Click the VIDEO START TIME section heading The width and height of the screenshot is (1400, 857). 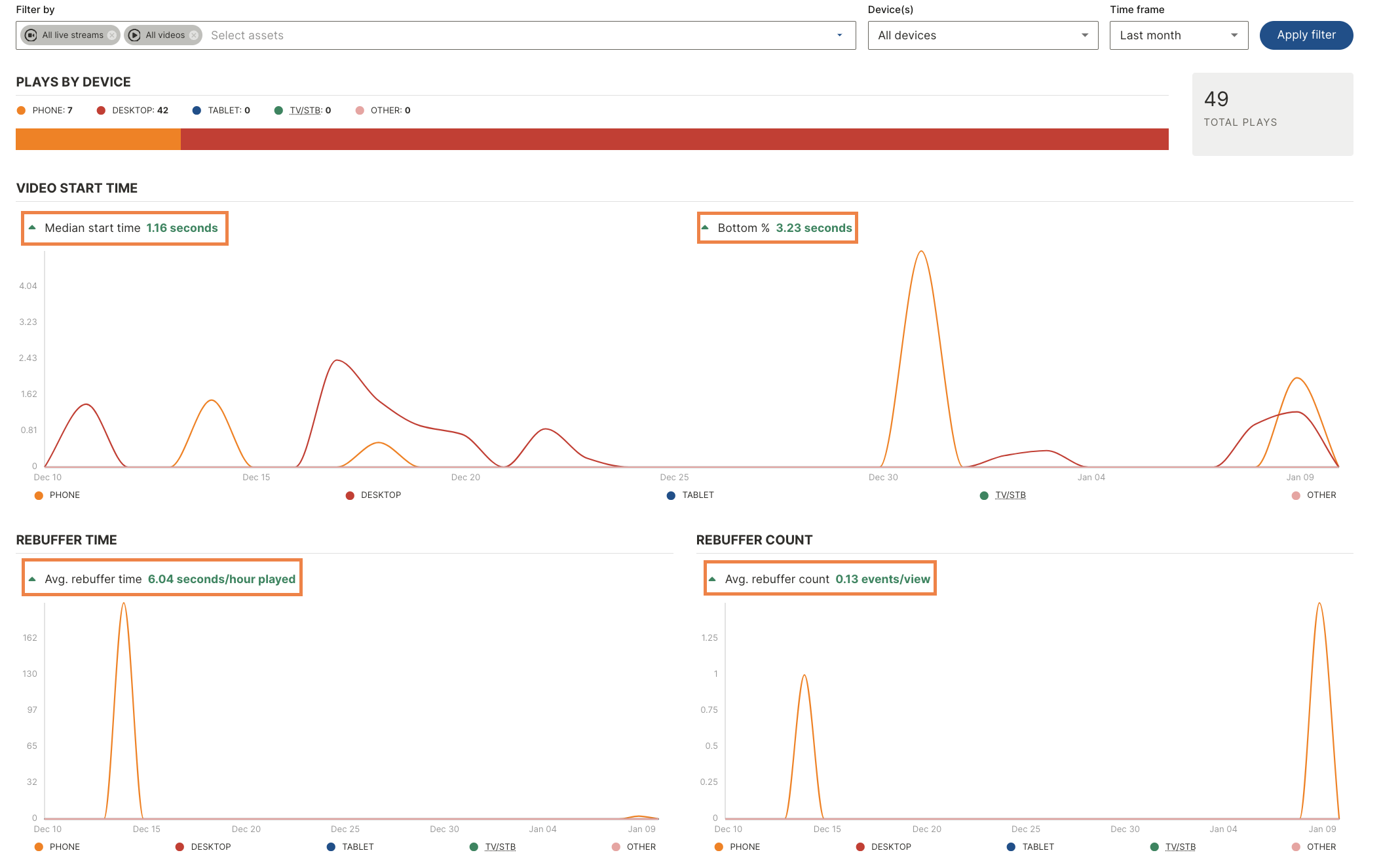[77, 188]
